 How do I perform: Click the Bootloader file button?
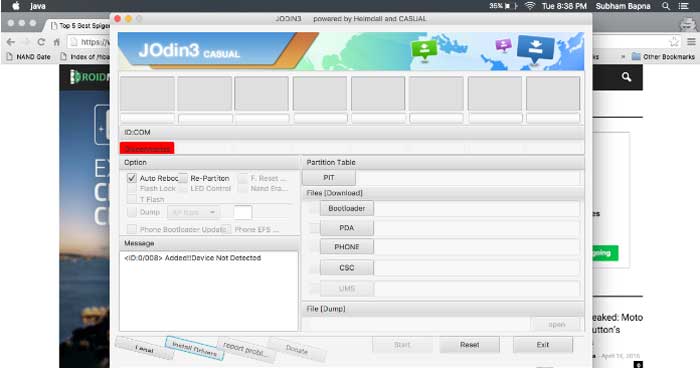click(346, 208)
